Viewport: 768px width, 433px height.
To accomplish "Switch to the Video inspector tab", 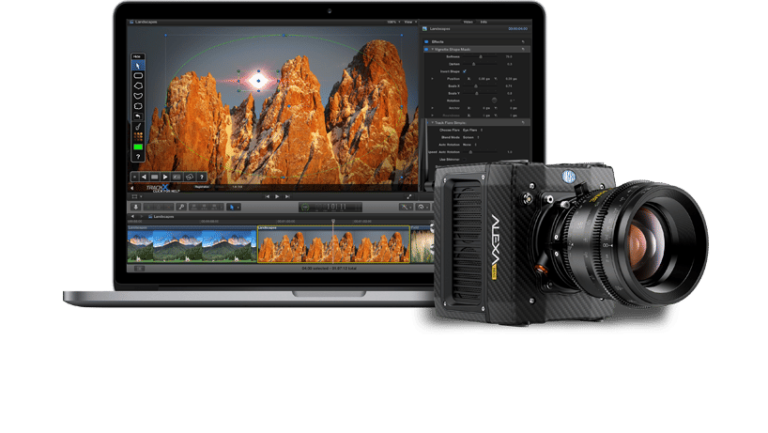I will pyautogui.click(x=468, y=22).
